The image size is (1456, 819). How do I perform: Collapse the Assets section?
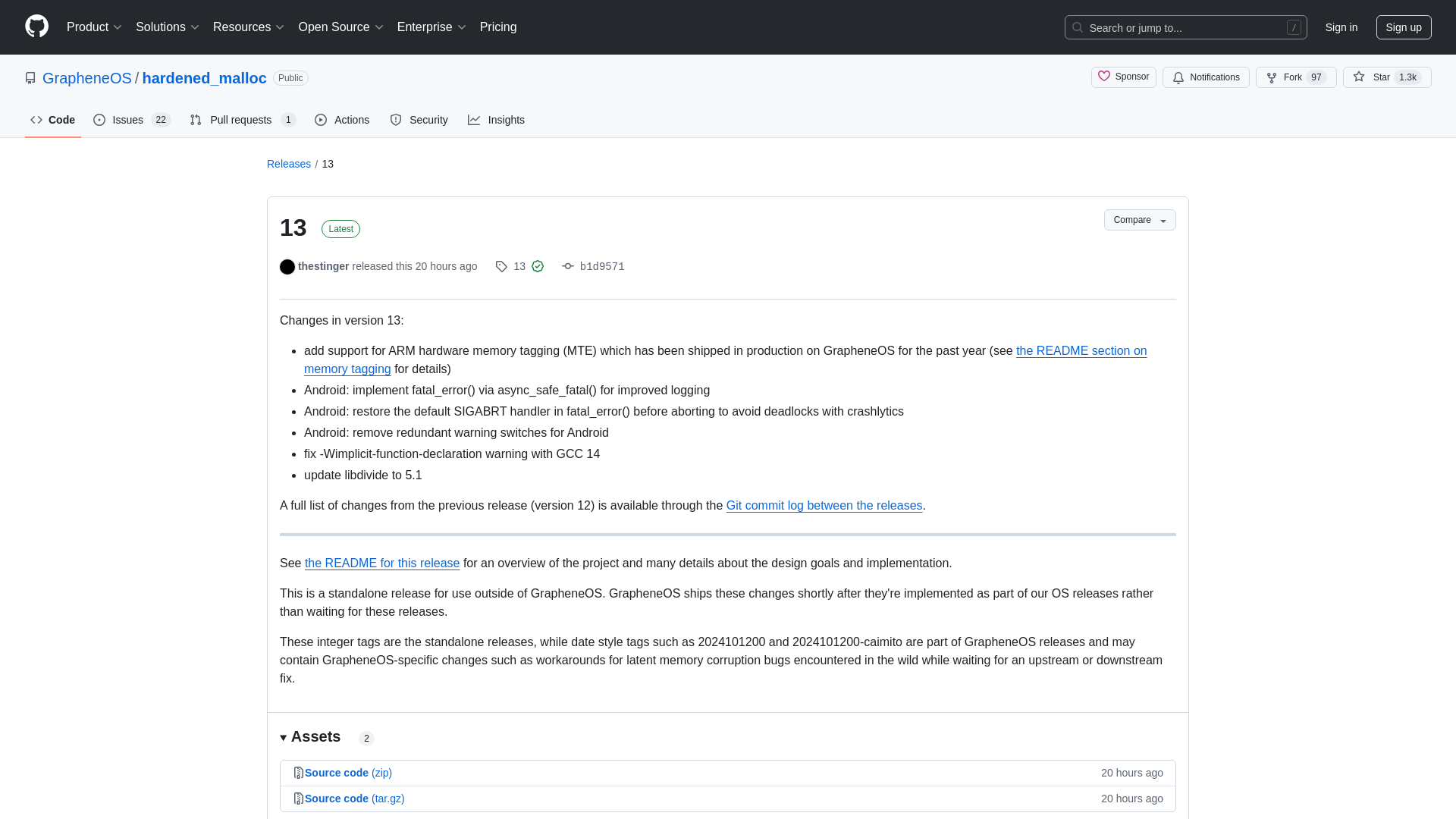click(x=310, y=737)
